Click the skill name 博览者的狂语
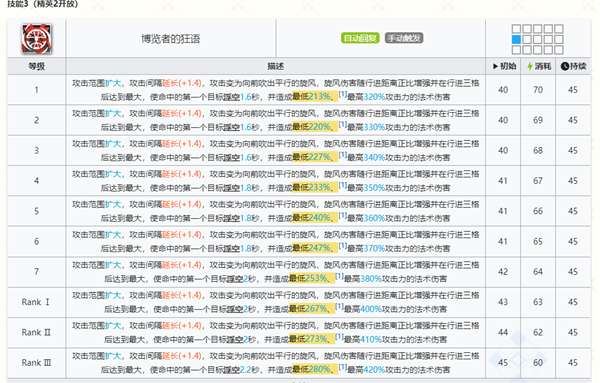 click(171, 39)
